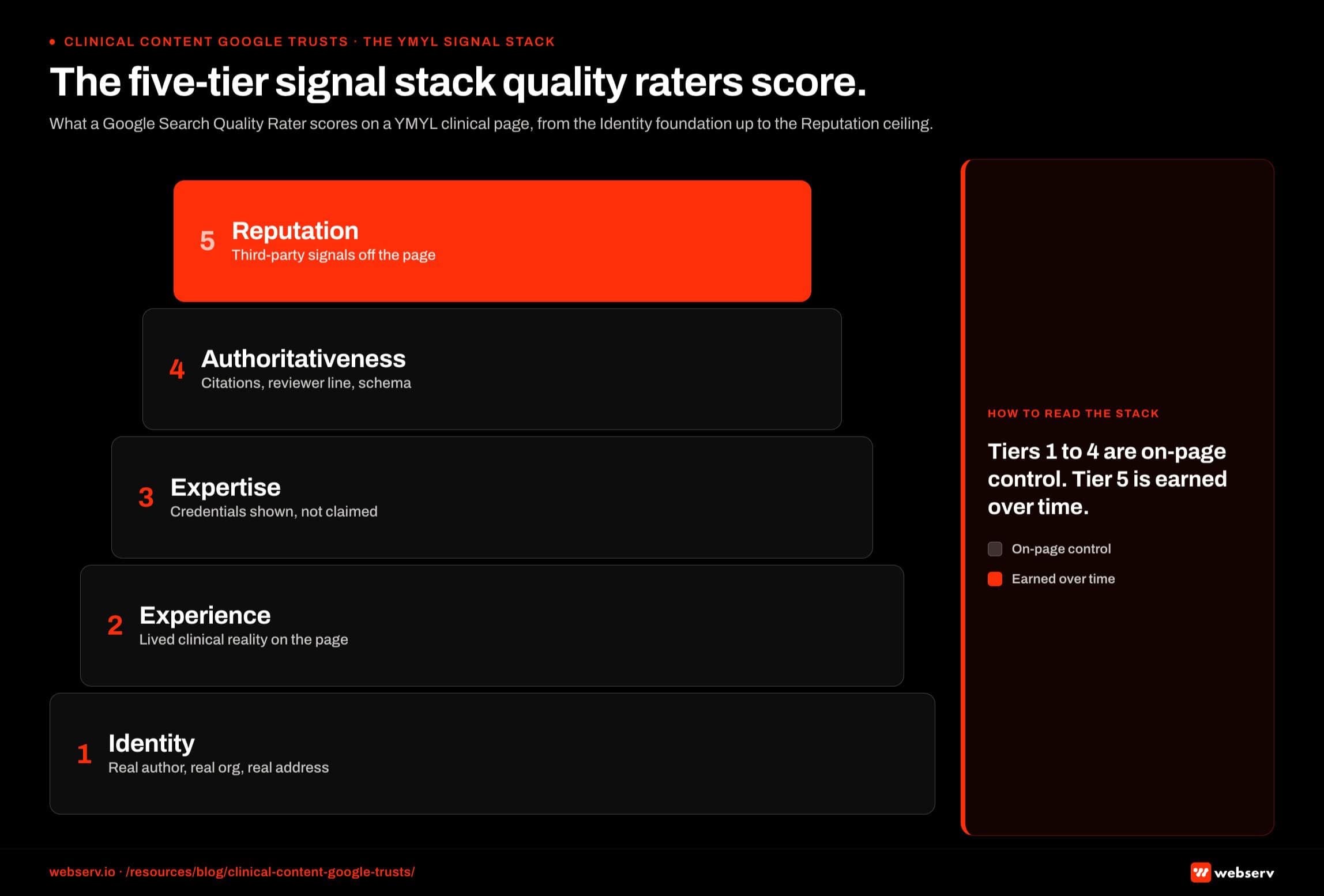
Task: Click 'Real author, real org, real address'
Action: pyautogui.click(x=218, y=767)
